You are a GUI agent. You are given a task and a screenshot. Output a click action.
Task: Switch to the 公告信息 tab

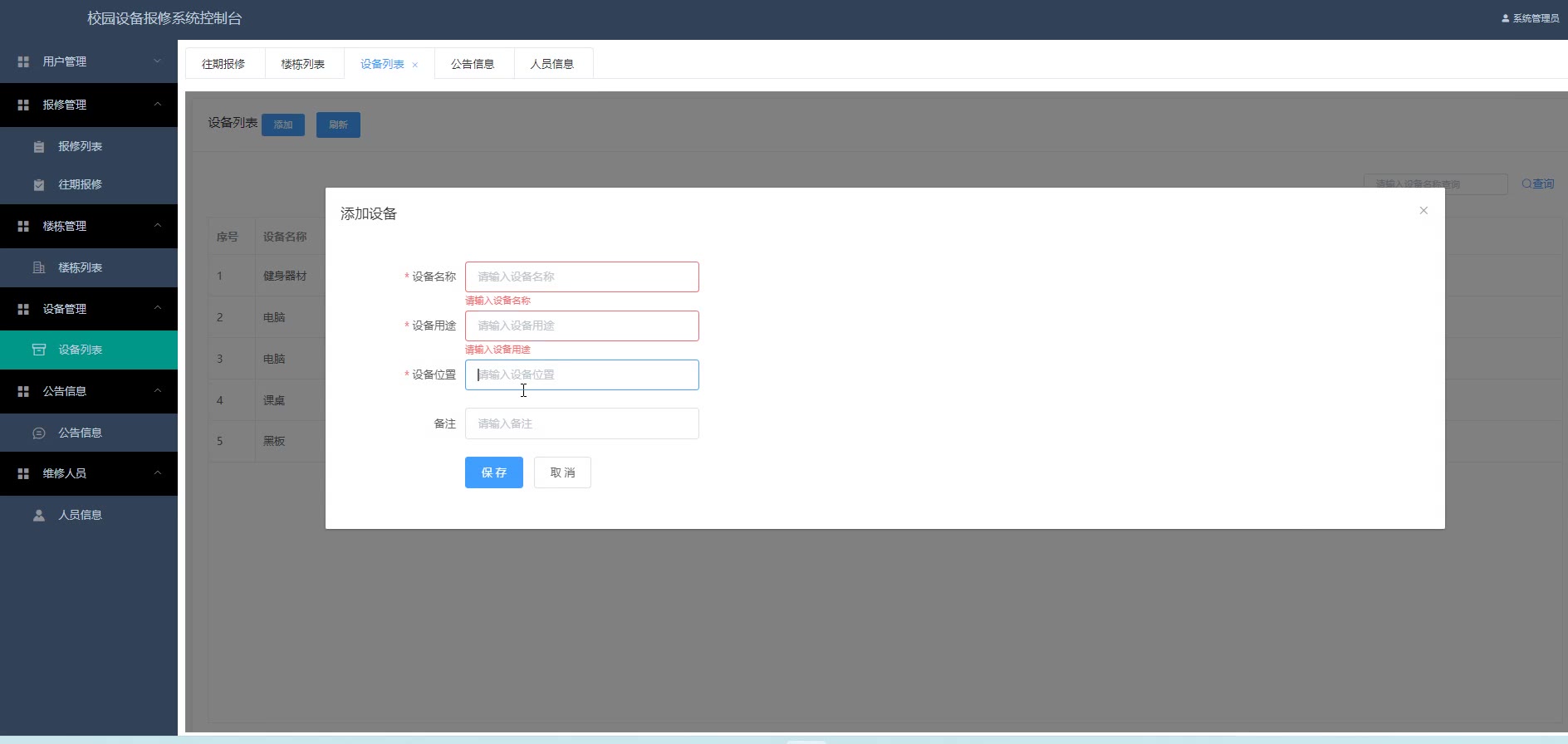pyautogui.click(x=473, y=64)
